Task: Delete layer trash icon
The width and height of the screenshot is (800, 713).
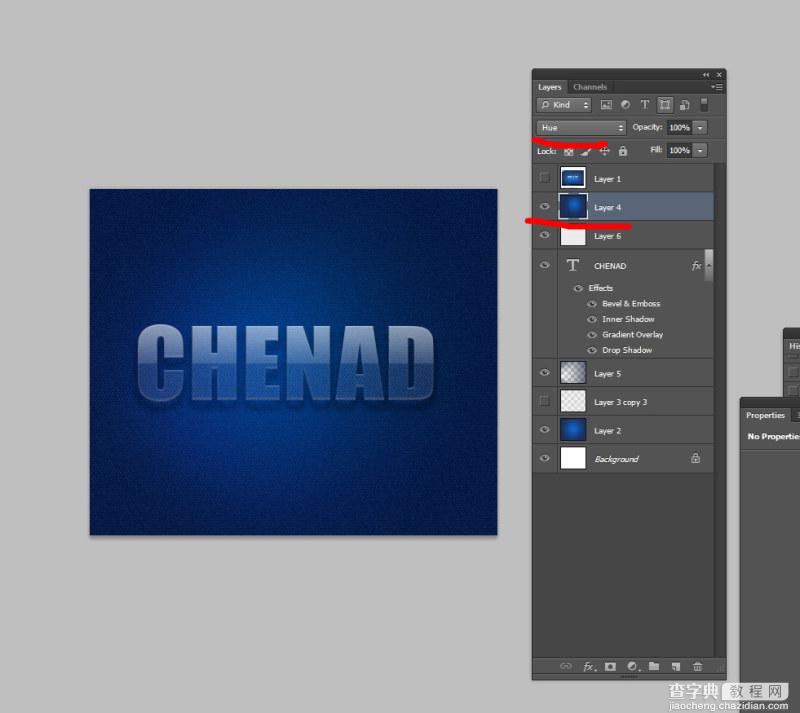Action: click(x=697, y=667)
